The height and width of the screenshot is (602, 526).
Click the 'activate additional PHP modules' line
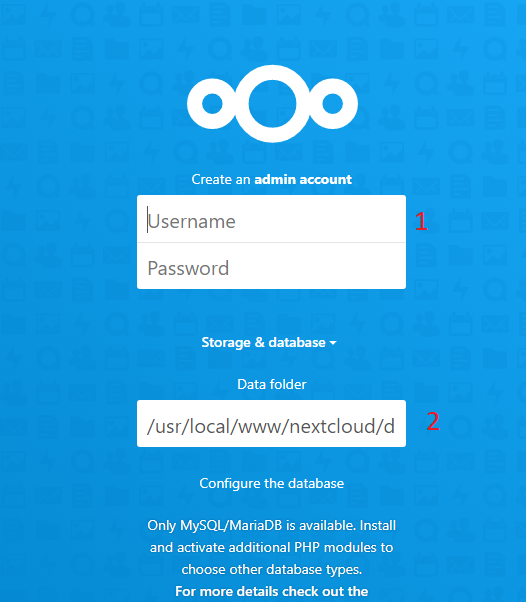[271, 547]
